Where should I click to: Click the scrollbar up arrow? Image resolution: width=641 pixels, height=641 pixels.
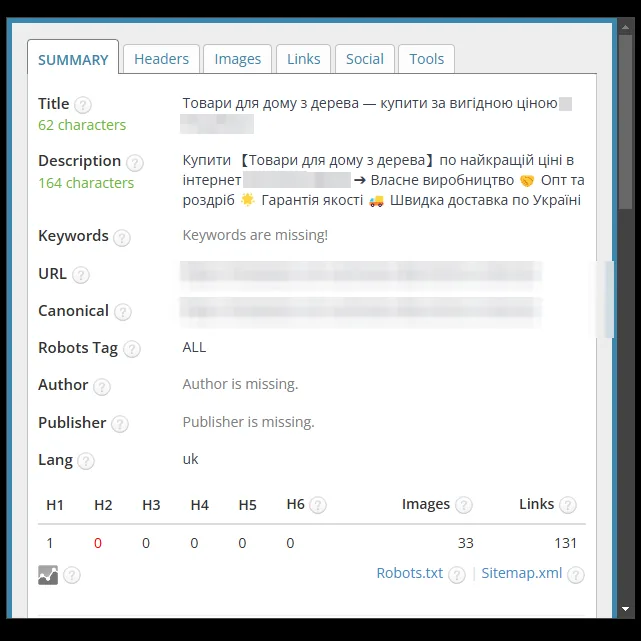pos(625,27)
